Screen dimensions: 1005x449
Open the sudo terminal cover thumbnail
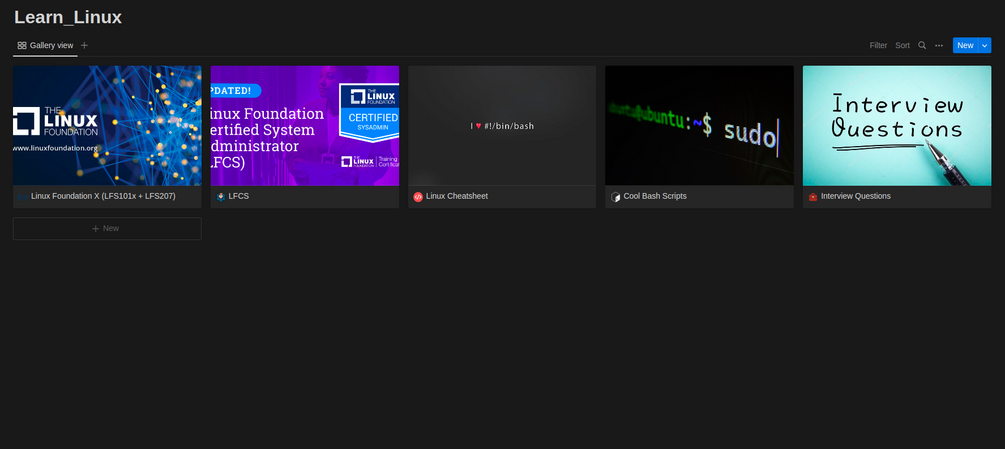point(699,126)
